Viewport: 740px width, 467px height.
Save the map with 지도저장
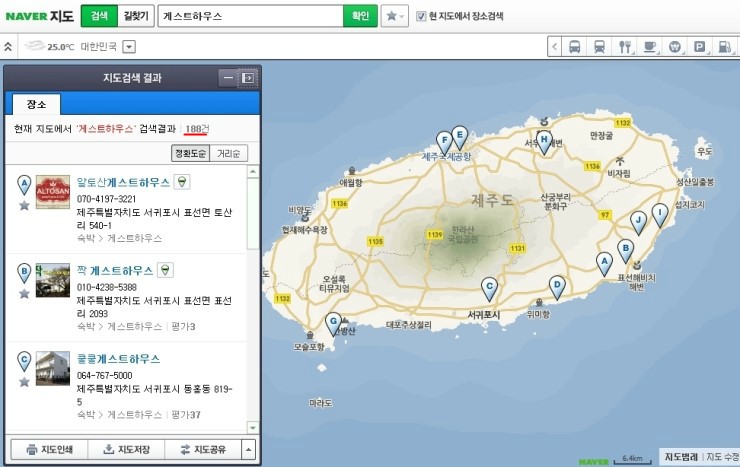tap(126, 450)
